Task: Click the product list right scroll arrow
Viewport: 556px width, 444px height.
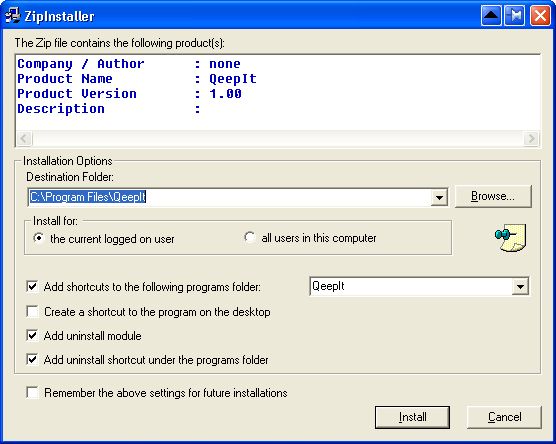Action: click(x=531, y=138)
